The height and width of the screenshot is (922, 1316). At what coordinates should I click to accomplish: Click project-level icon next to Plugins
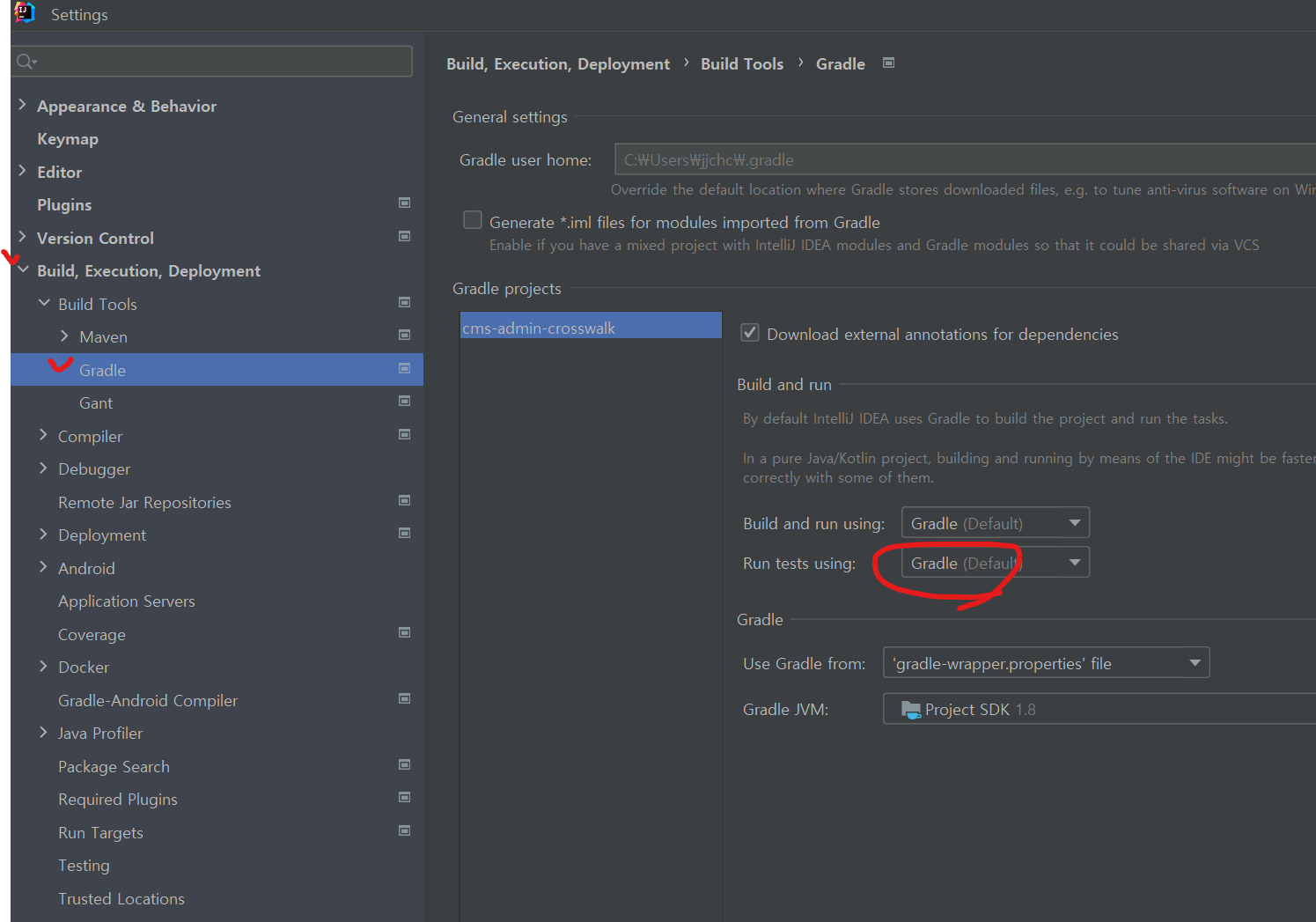pos(405,203)
